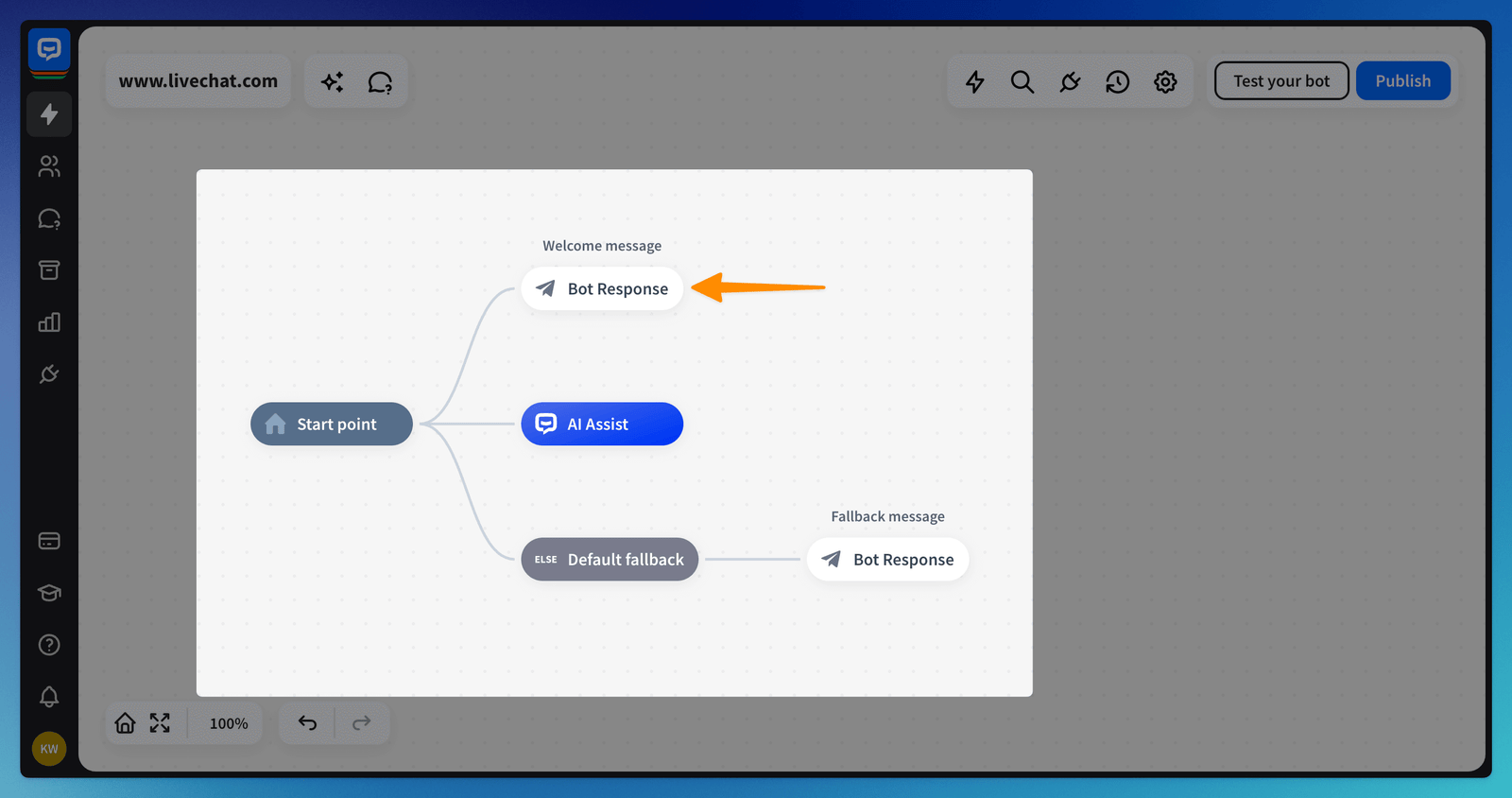Click the notifications bell icon
The width and height of the screenshot is (1512, 798).
click(x=49, y=697)
